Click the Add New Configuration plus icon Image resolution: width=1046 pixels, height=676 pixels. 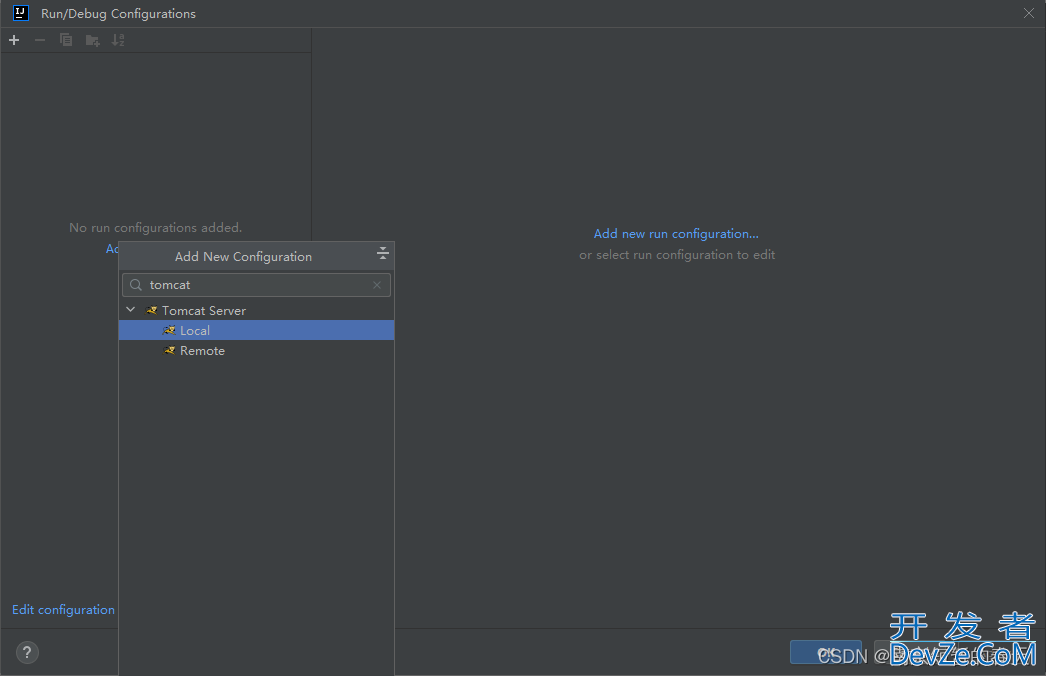[14, 40]
